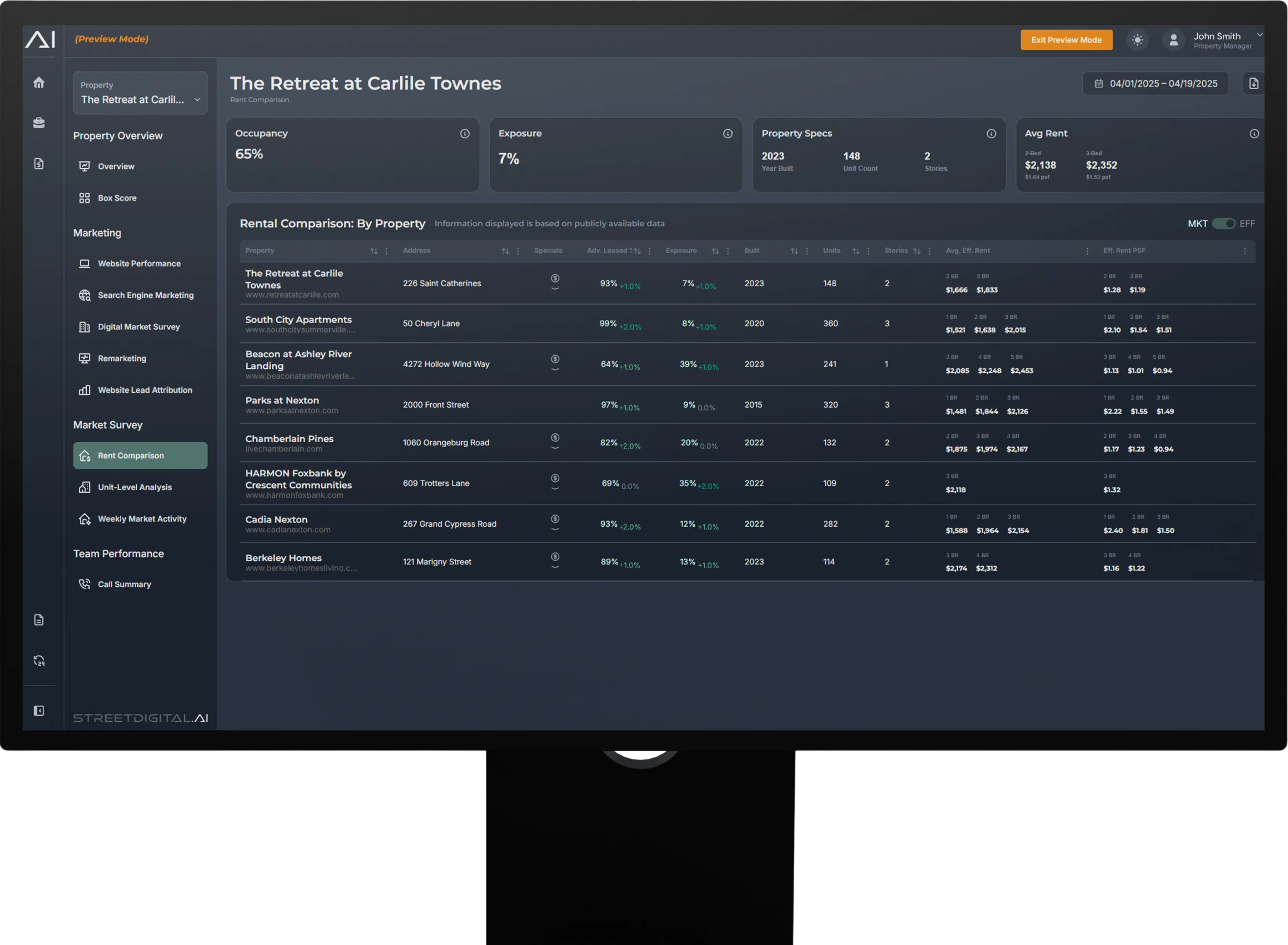Open Adv. Leased column options menu

(649, 251)
